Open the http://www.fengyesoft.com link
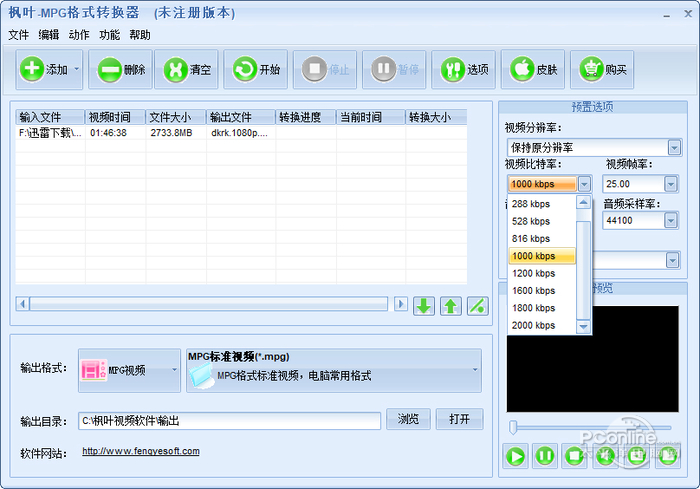This screenshot has width=700, height=489. pos(141,451)
